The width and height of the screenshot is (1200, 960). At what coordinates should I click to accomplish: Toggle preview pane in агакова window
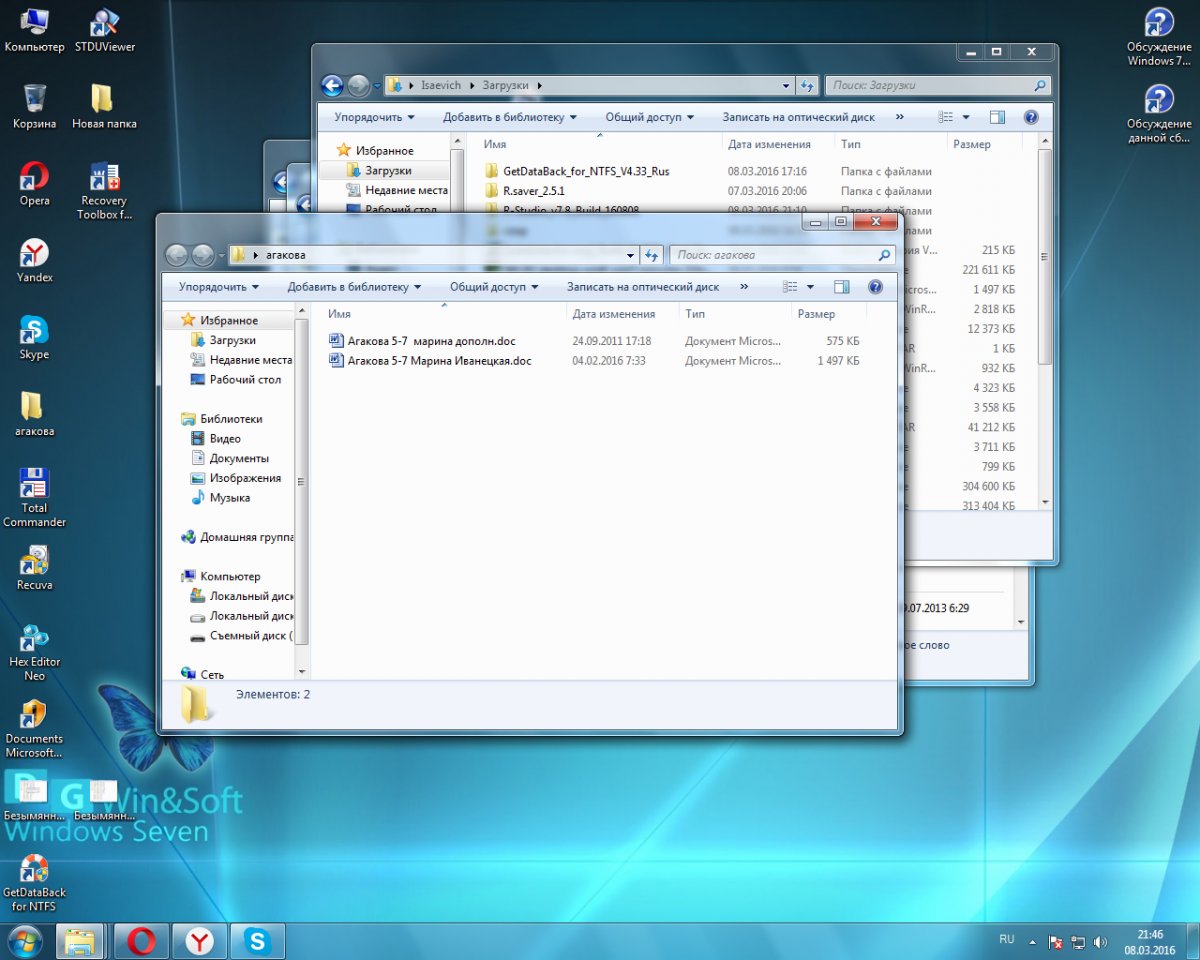[841, 287]
